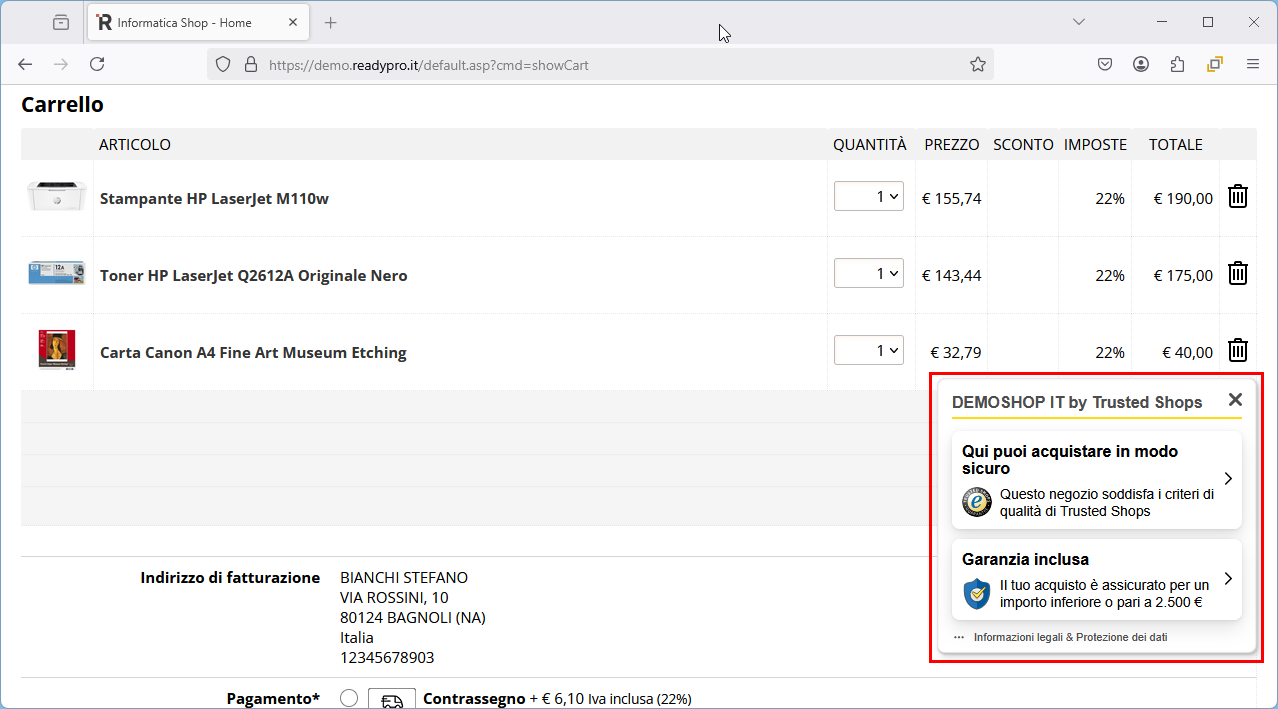List all open tabs dropdown
This screenshot has width=1278, height=709.
click(x=1079, y=22)
